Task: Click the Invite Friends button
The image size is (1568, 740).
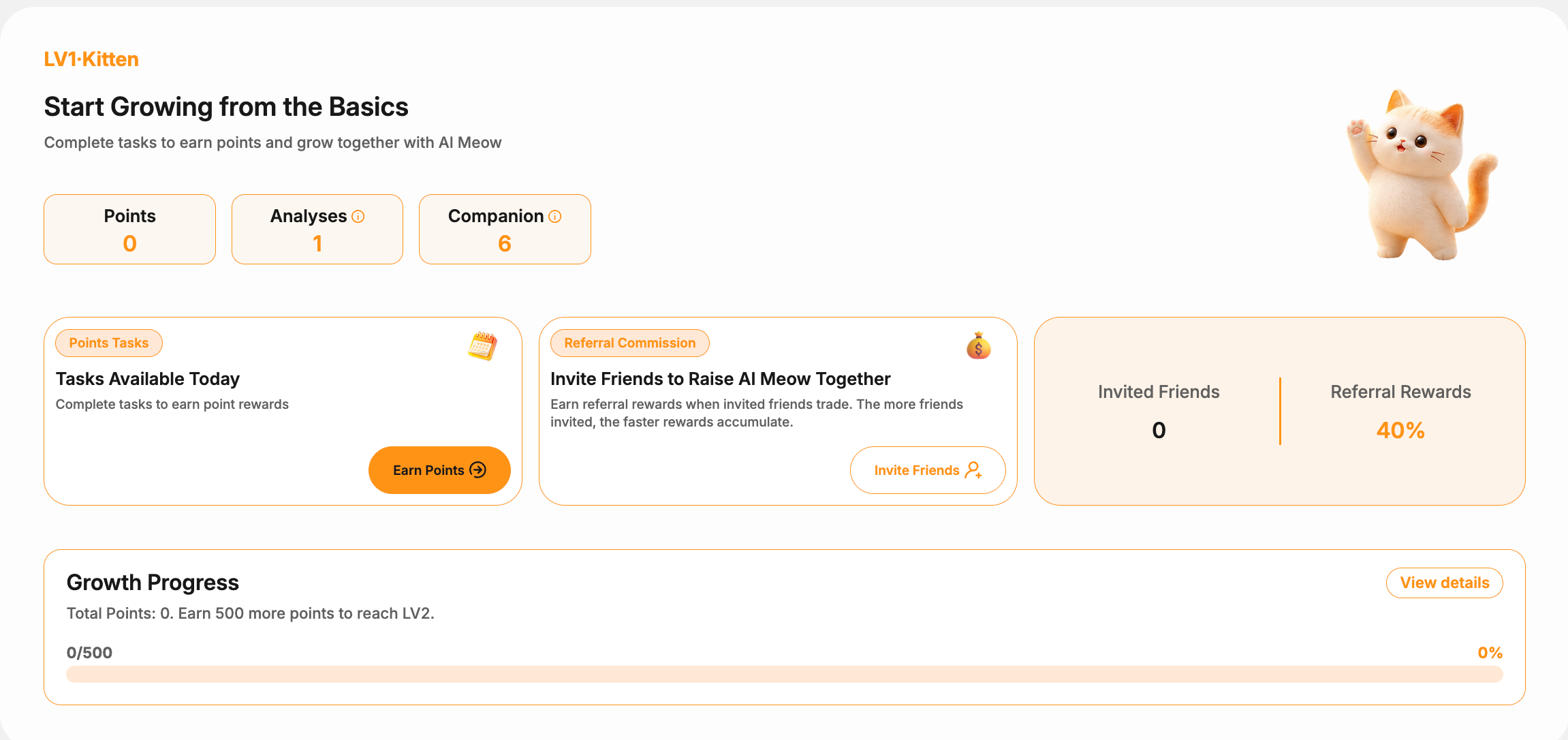Action: click(928, 470)
